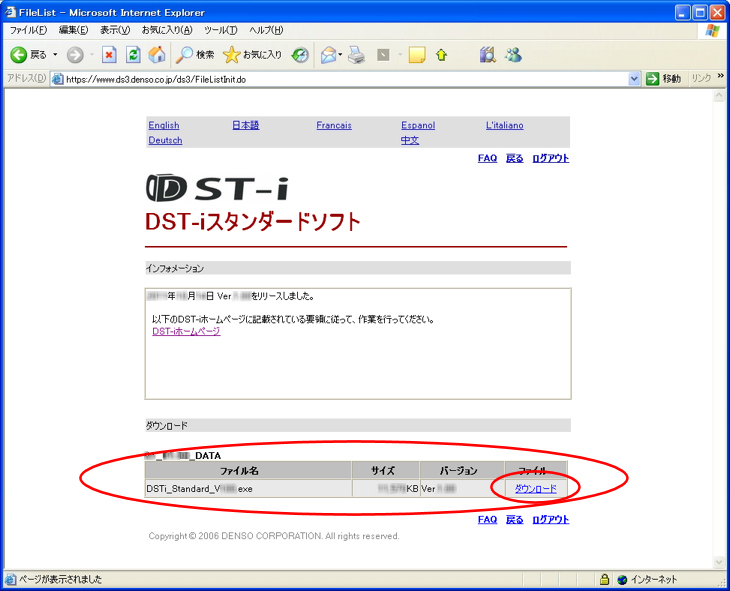The width and height of the screenshot is (730, 591).
Task: Open the Mail icon dropdown arrow
Action: click(340, 55)
